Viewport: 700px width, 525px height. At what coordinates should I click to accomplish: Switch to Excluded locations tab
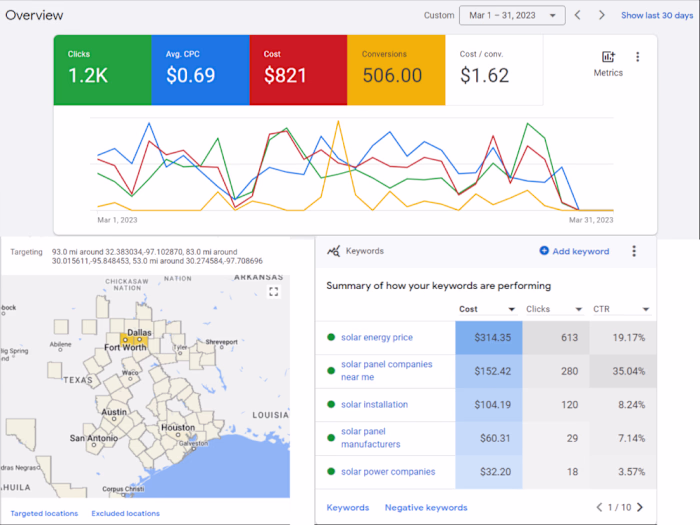click(125, 513)
